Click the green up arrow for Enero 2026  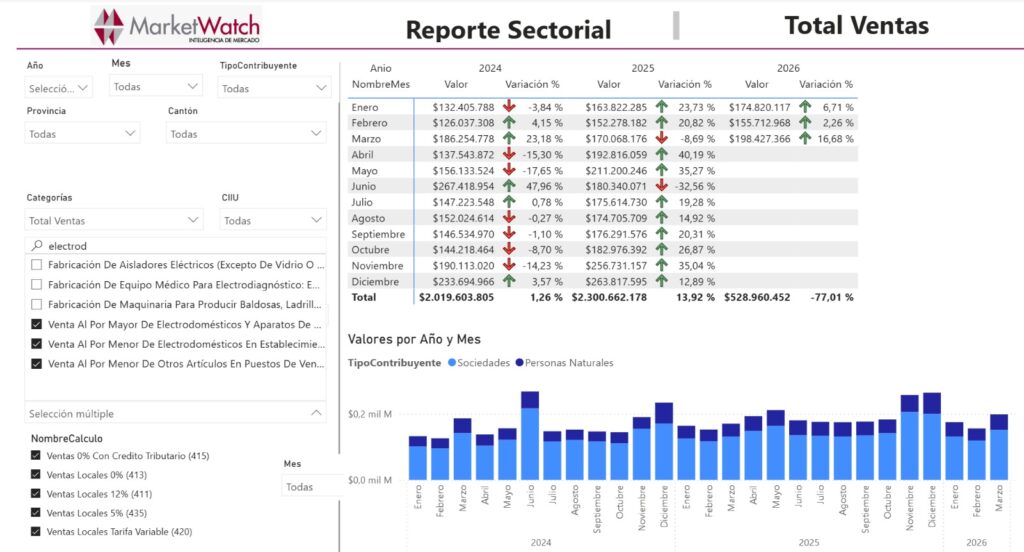pyautogui.click(x=805, y=106)
